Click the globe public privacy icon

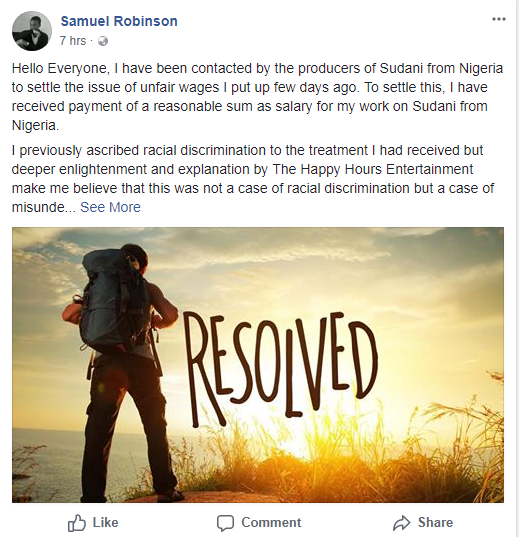pos(103,41)
